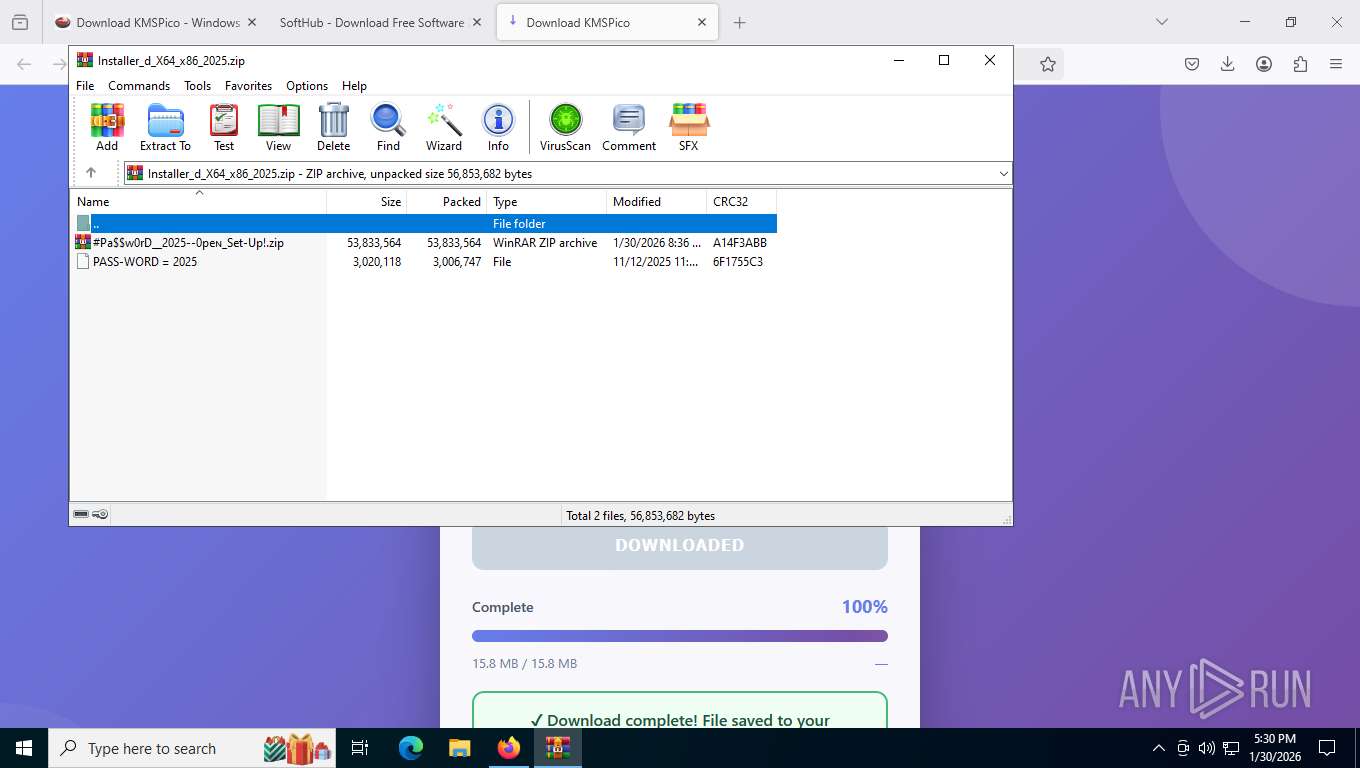Sort by the Type column header
Viewport: 1360px width, 768px height.
coord(547,202)
